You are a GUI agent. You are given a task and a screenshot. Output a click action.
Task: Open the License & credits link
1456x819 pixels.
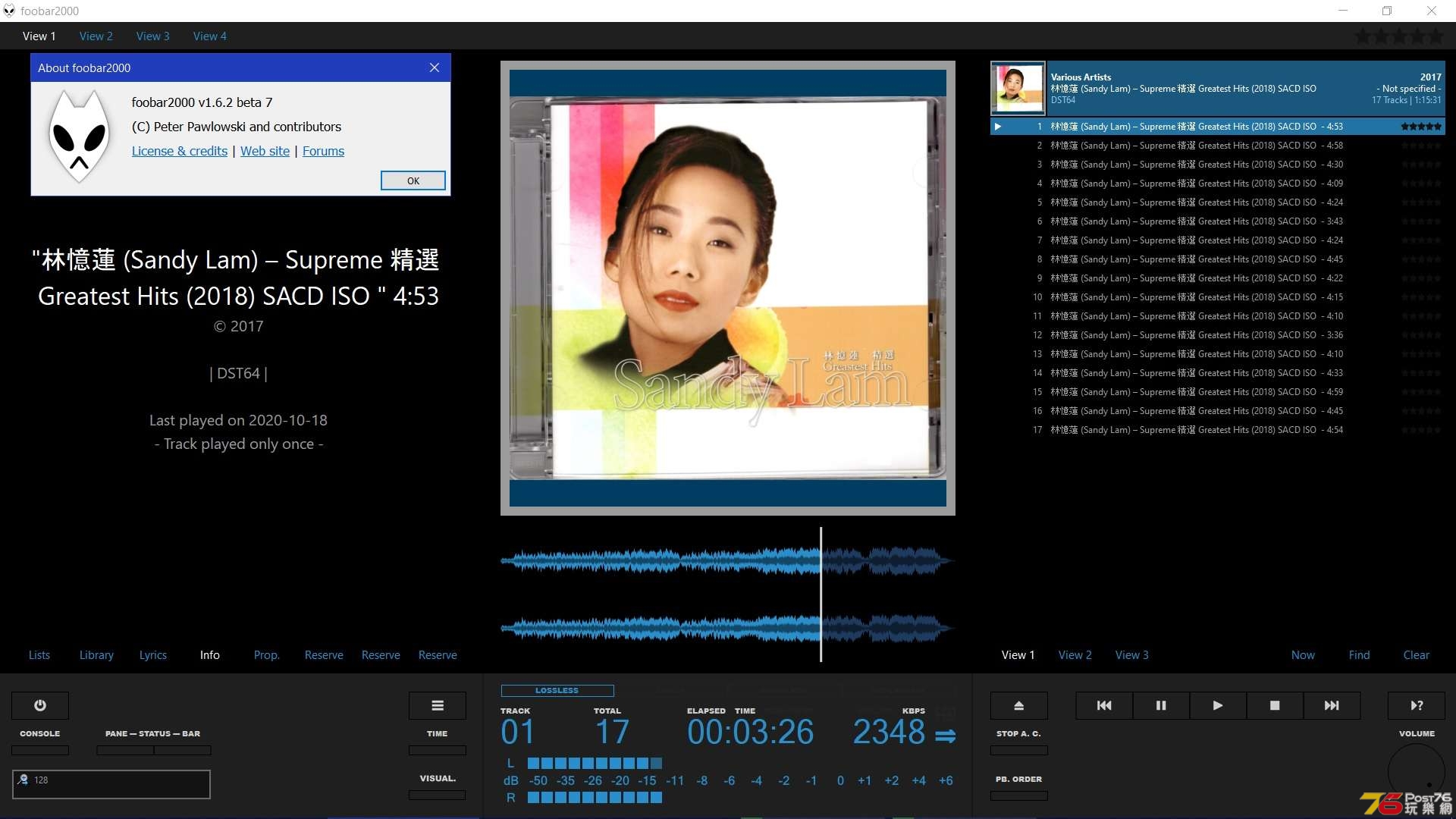click(x=180, y=151)
